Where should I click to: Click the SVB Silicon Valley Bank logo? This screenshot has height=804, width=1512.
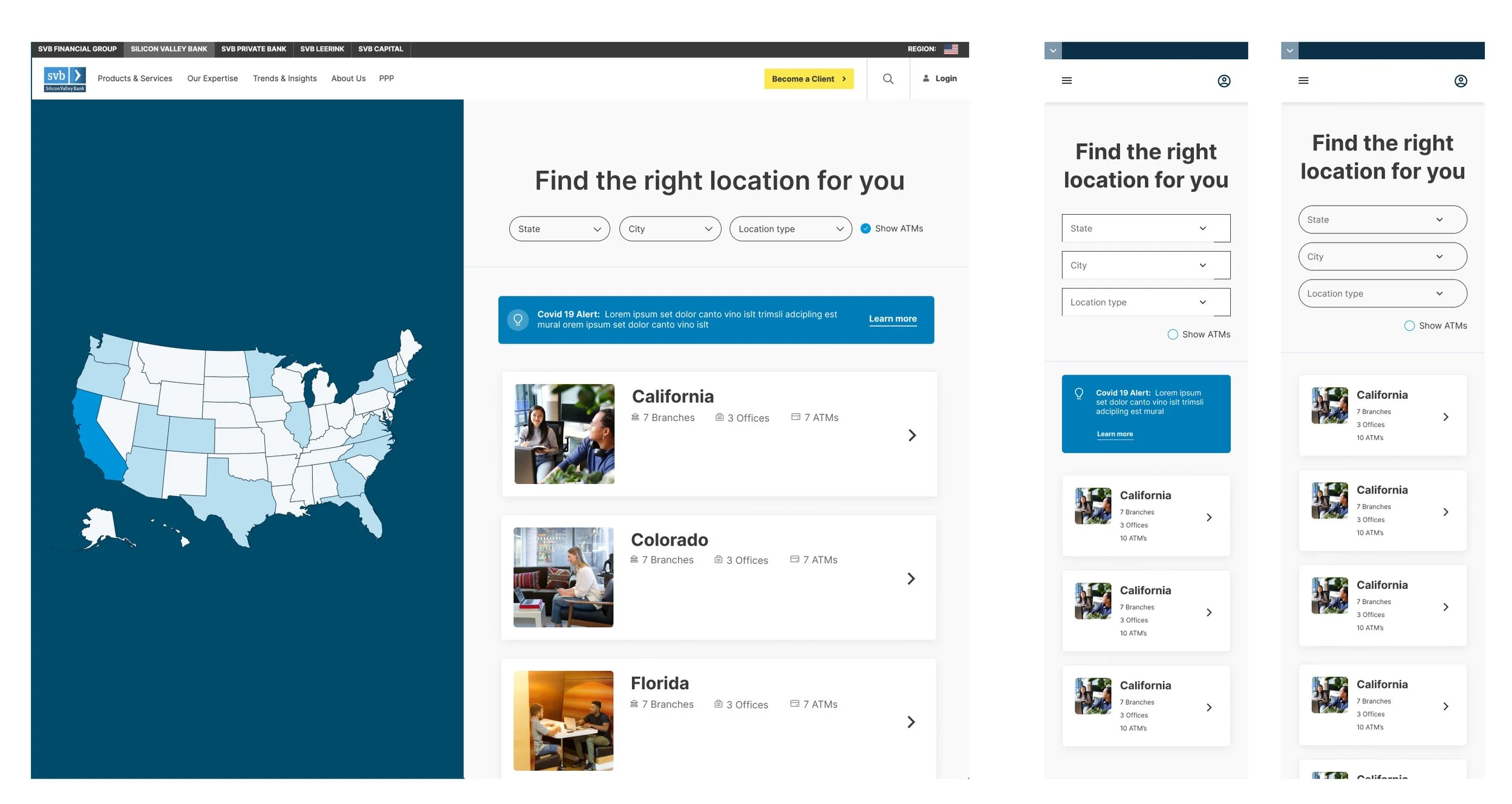coord(65,79)
